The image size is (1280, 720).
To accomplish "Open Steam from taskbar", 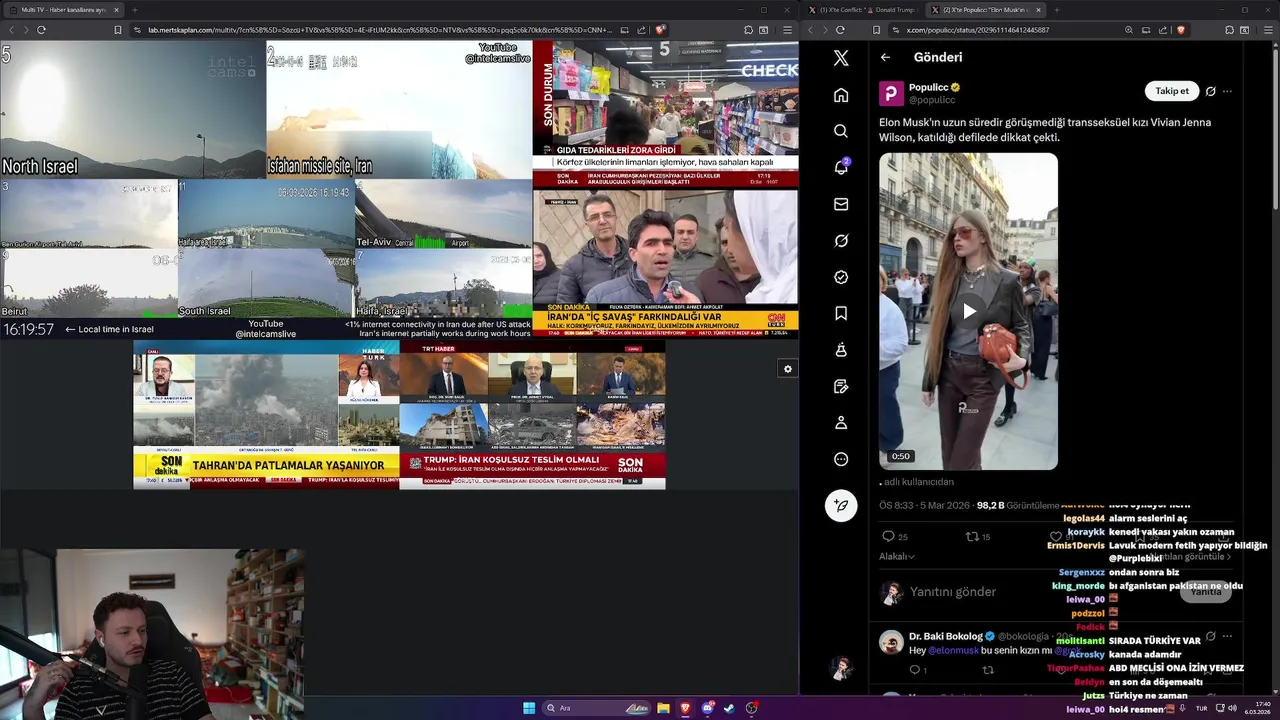I will (729, 708).
